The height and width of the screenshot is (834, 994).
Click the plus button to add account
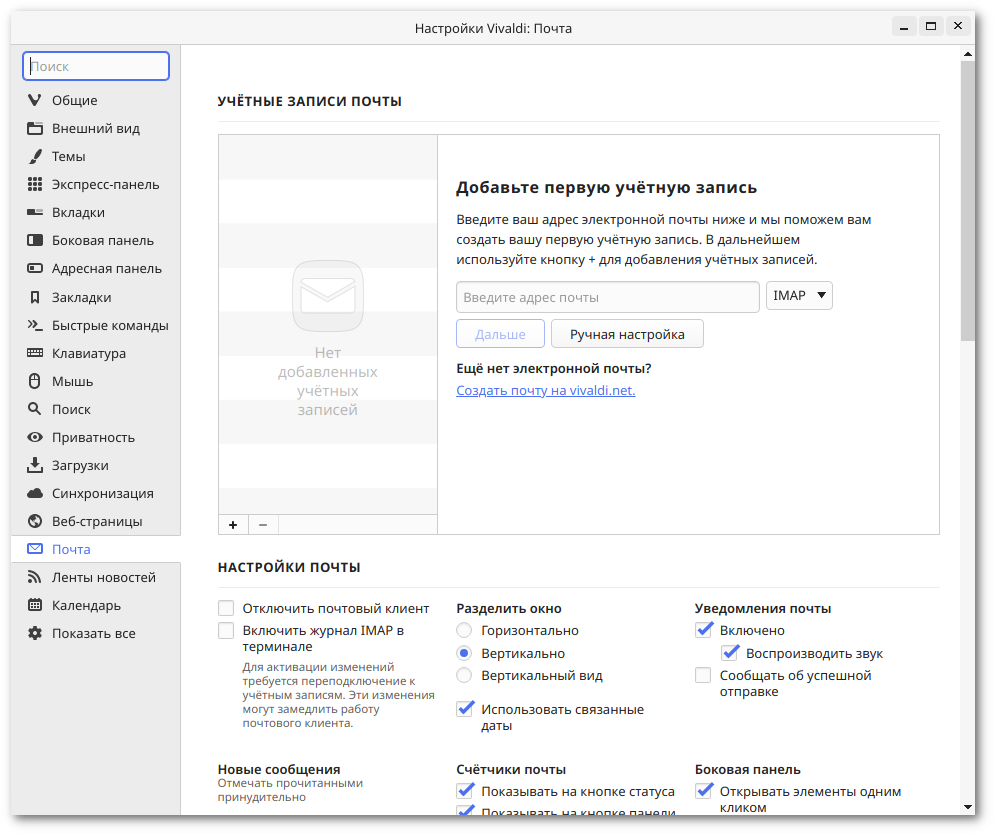coord(233,524)
